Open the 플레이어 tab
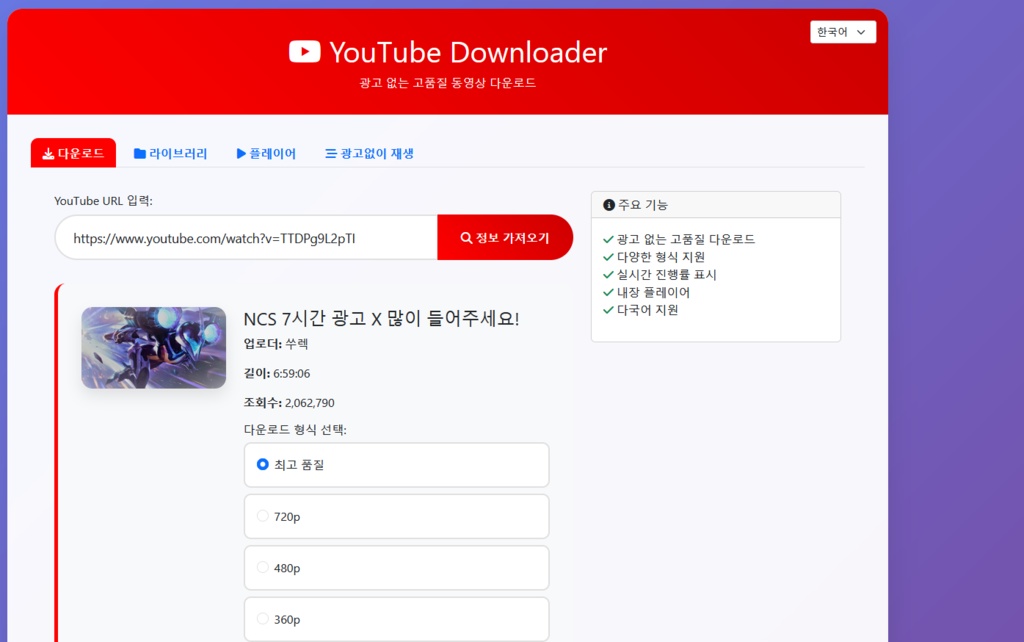 (266, 153)
